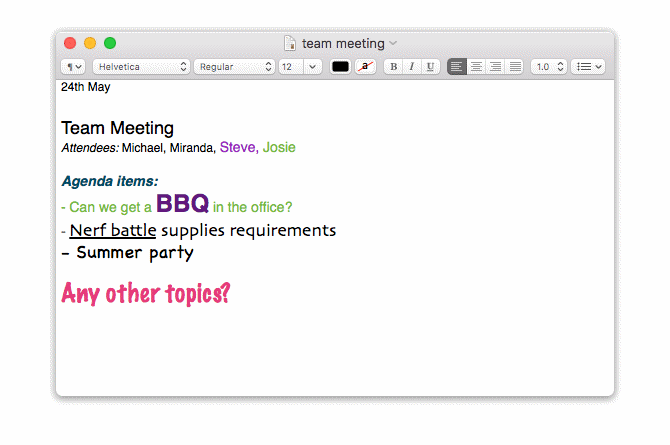Place cursor in the 'Any other topics?' line
670x445 pixels.
point(146,293)
